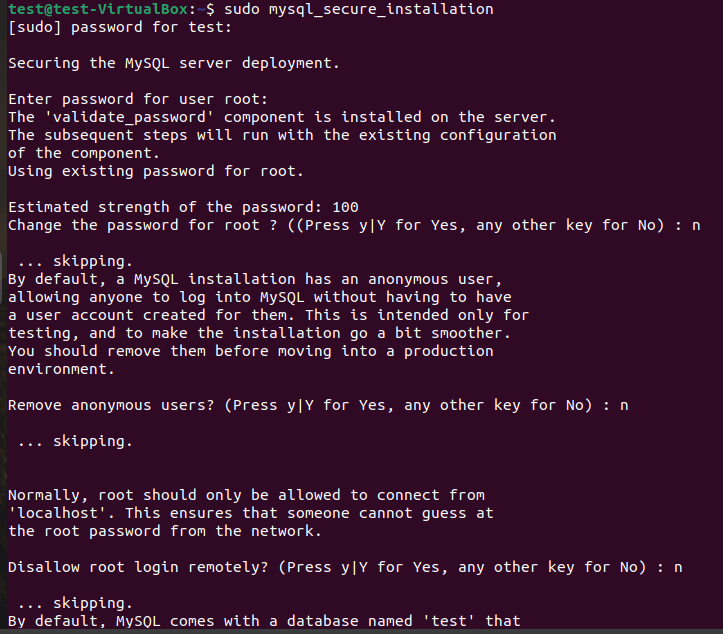
Task: Click 'Using existing password for root.' line
Action: pos(155,171)
